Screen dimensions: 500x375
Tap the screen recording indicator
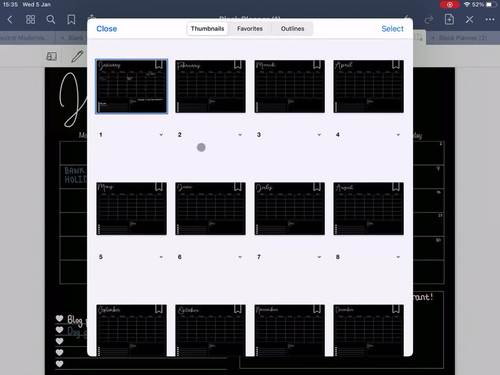click(450, 5)
